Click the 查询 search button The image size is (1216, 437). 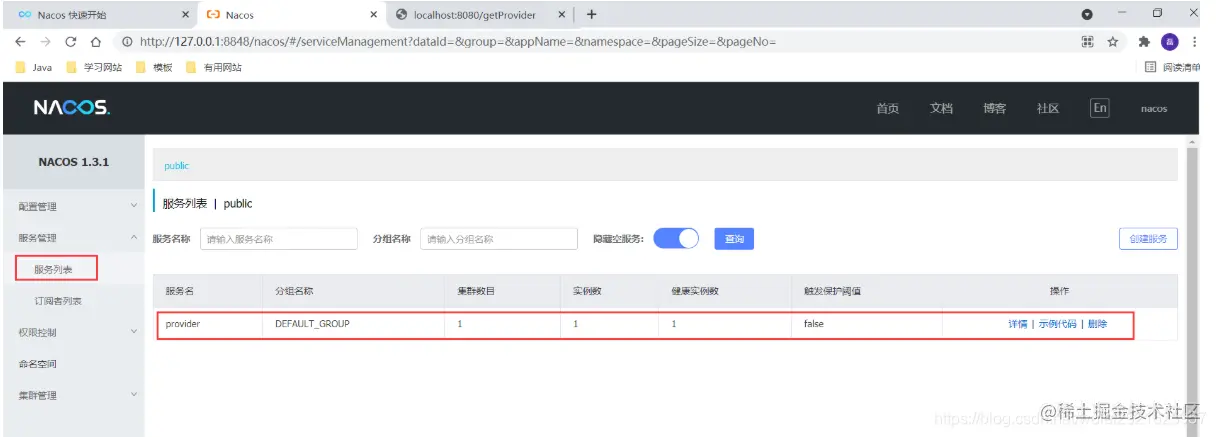tap(734, 239)
